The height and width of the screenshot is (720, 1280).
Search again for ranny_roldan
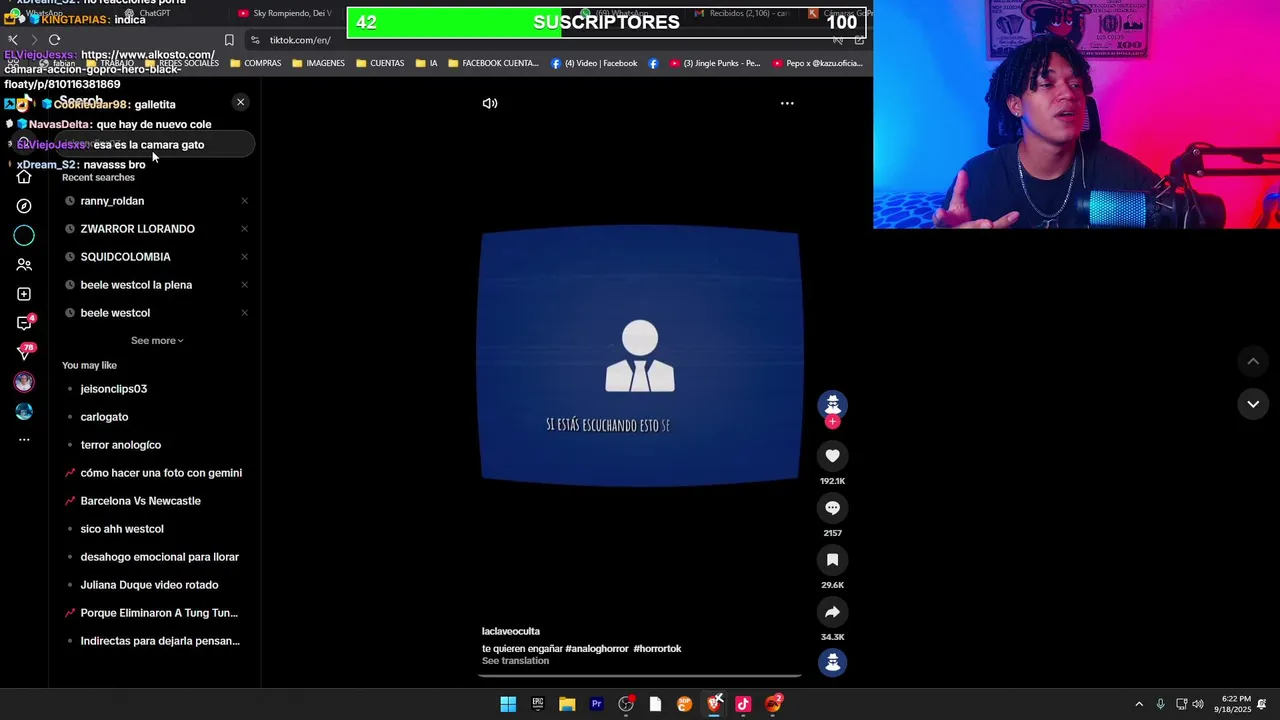pyautogui.click(x=112, y=201)
